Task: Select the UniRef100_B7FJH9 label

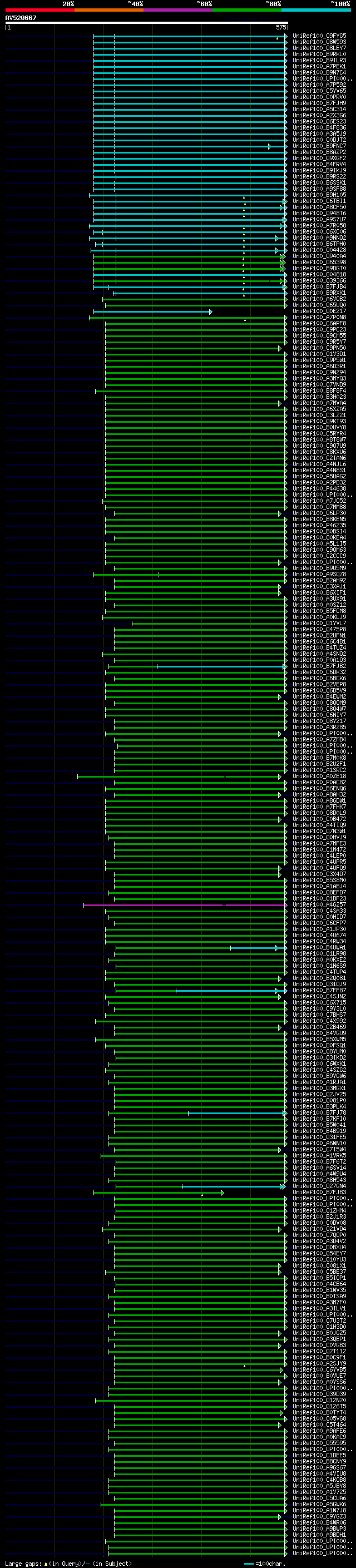Action: coord(319,103)
